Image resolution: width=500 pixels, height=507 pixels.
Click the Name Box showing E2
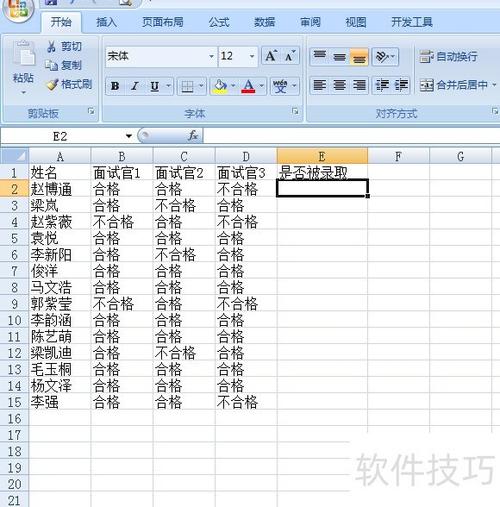61,136
